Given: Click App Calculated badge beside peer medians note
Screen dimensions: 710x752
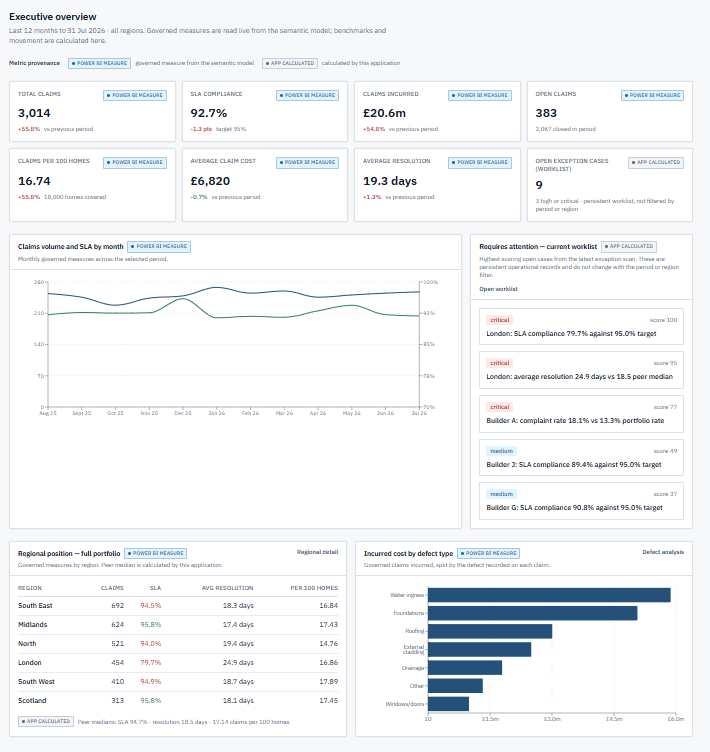Looking at the screenshot, I should pos(46,721).
